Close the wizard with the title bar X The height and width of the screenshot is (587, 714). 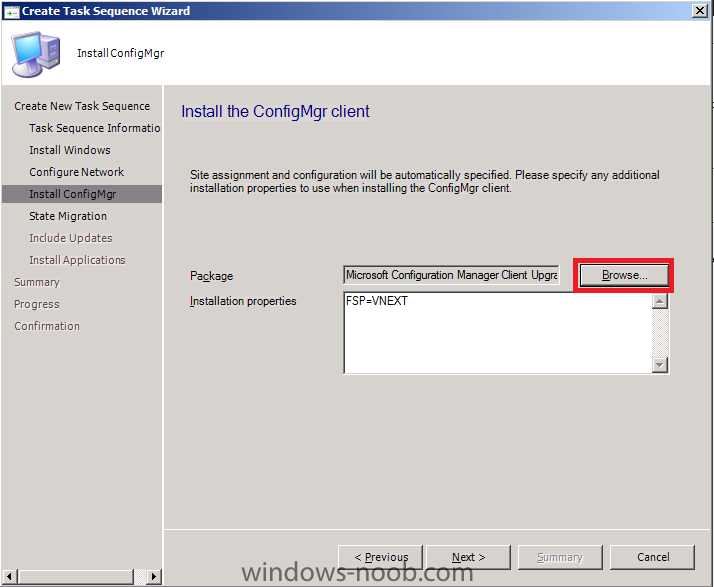click(x=699, y=10)
